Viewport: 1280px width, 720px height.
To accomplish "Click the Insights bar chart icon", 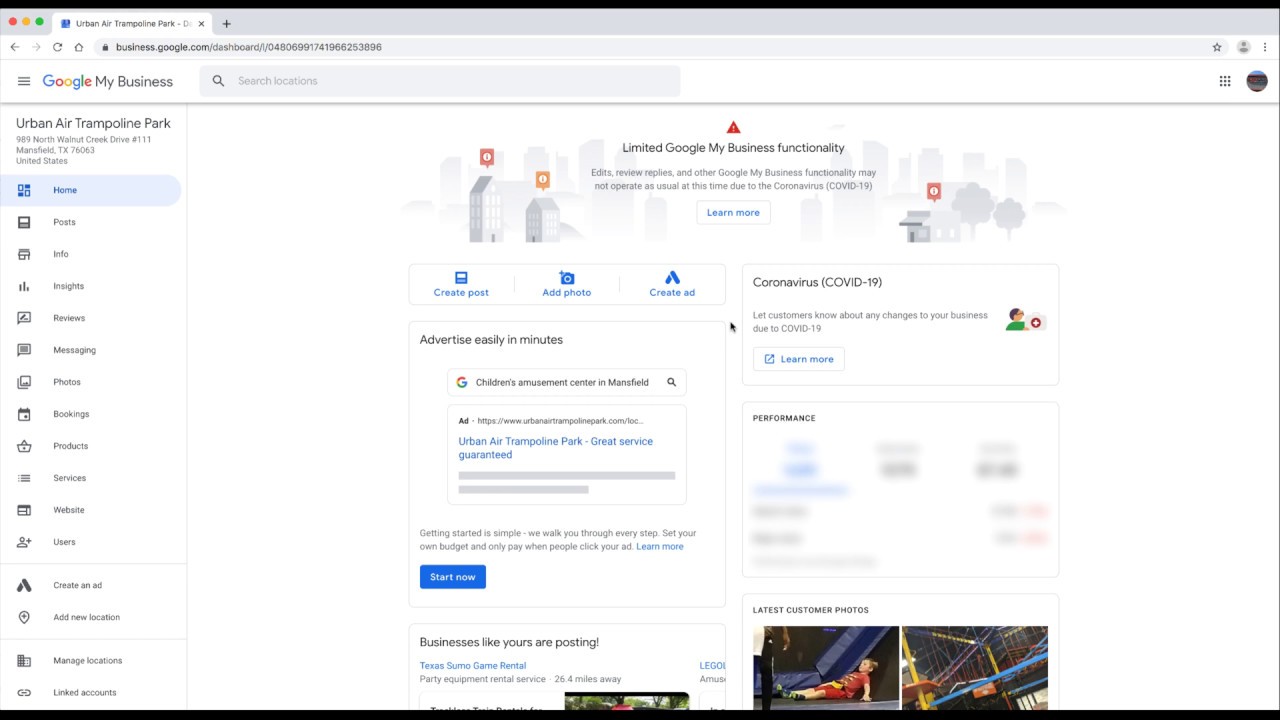I will coord(24,286).
